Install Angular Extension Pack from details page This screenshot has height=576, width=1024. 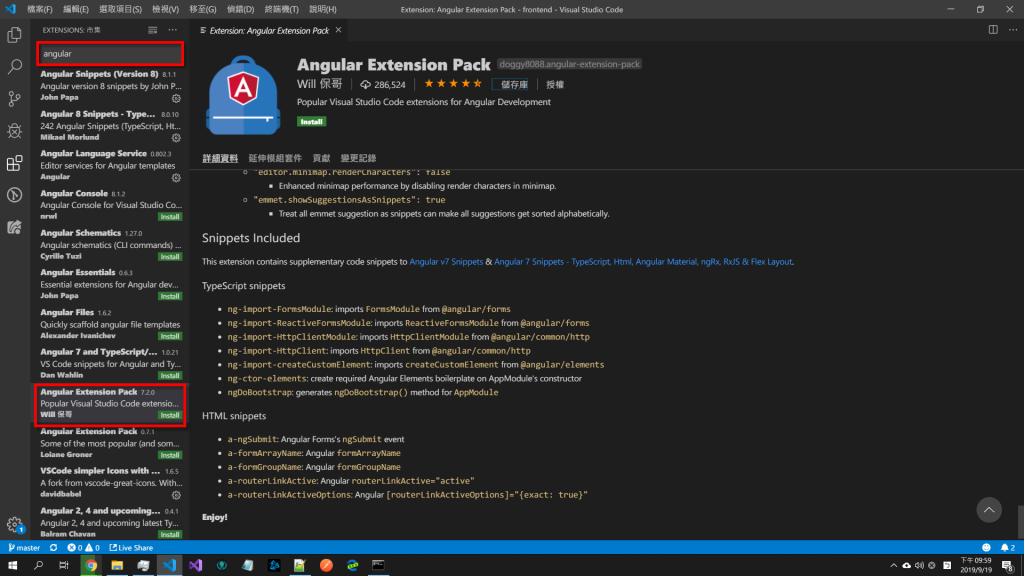[312, 121]
